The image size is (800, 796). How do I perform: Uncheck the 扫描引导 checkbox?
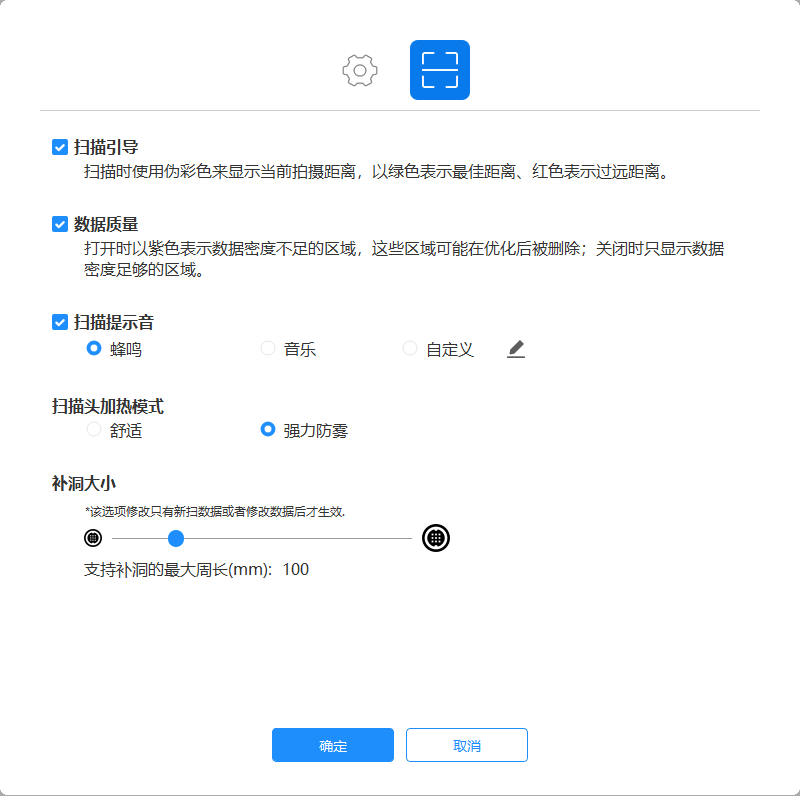(57, 146)
